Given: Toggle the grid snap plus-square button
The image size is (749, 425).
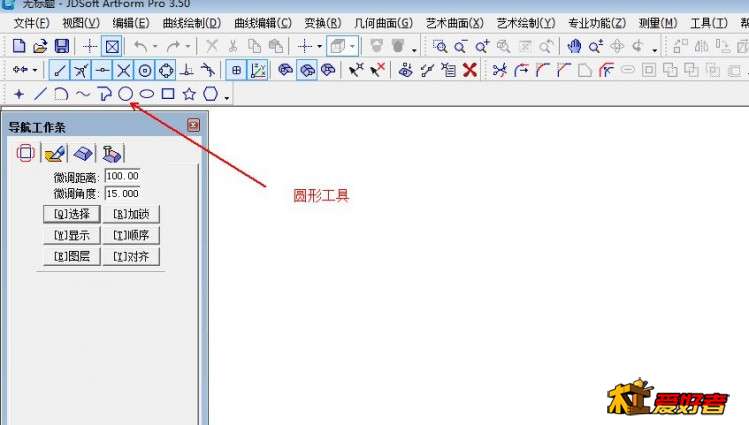Looking at the screenshot, I should pos(236,71).
